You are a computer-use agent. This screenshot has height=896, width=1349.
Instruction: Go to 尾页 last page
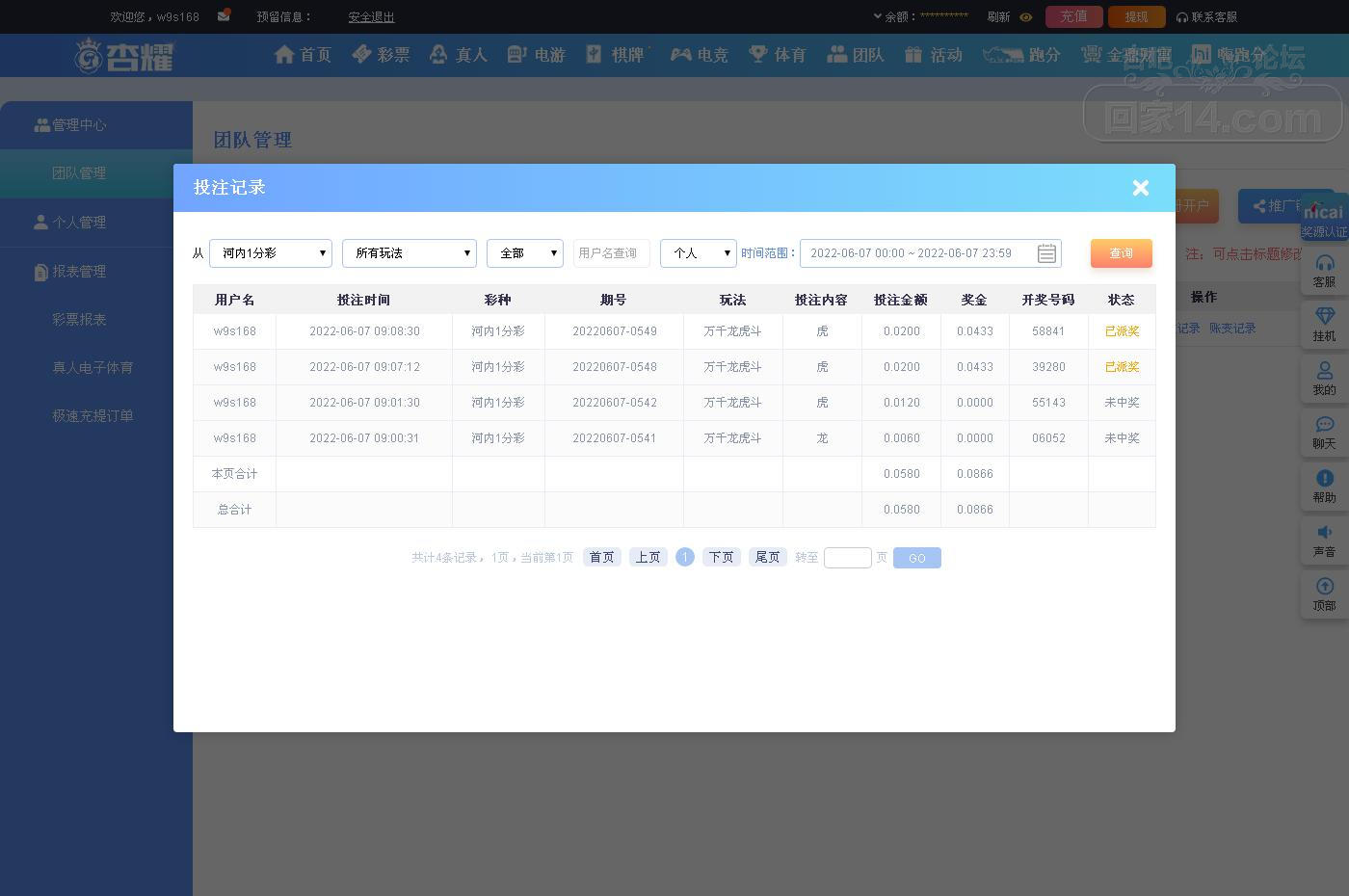[768, 558]
